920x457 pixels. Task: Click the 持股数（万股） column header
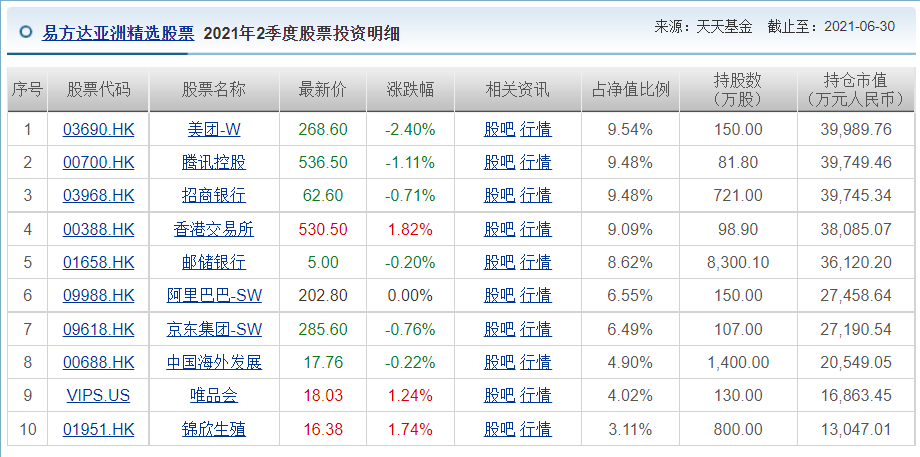click(738, 90)
